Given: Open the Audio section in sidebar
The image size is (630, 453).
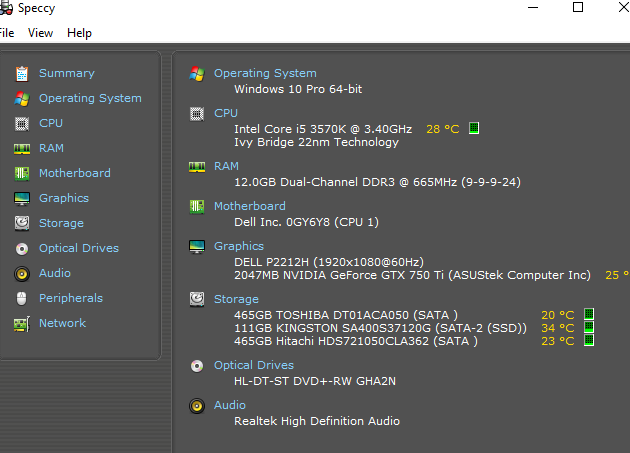Looking at the screenshot, I should (x=55, y=273).
